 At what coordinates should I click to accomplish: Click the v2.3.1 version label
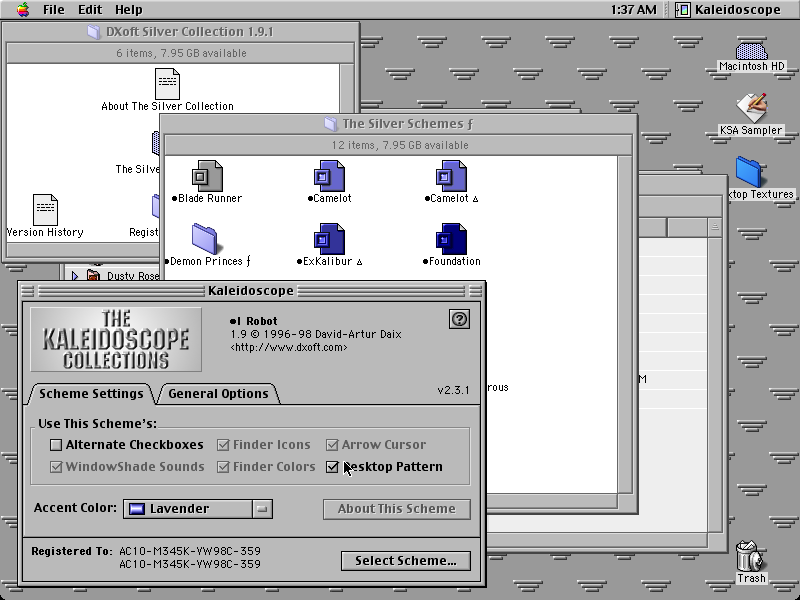(453, 390)
